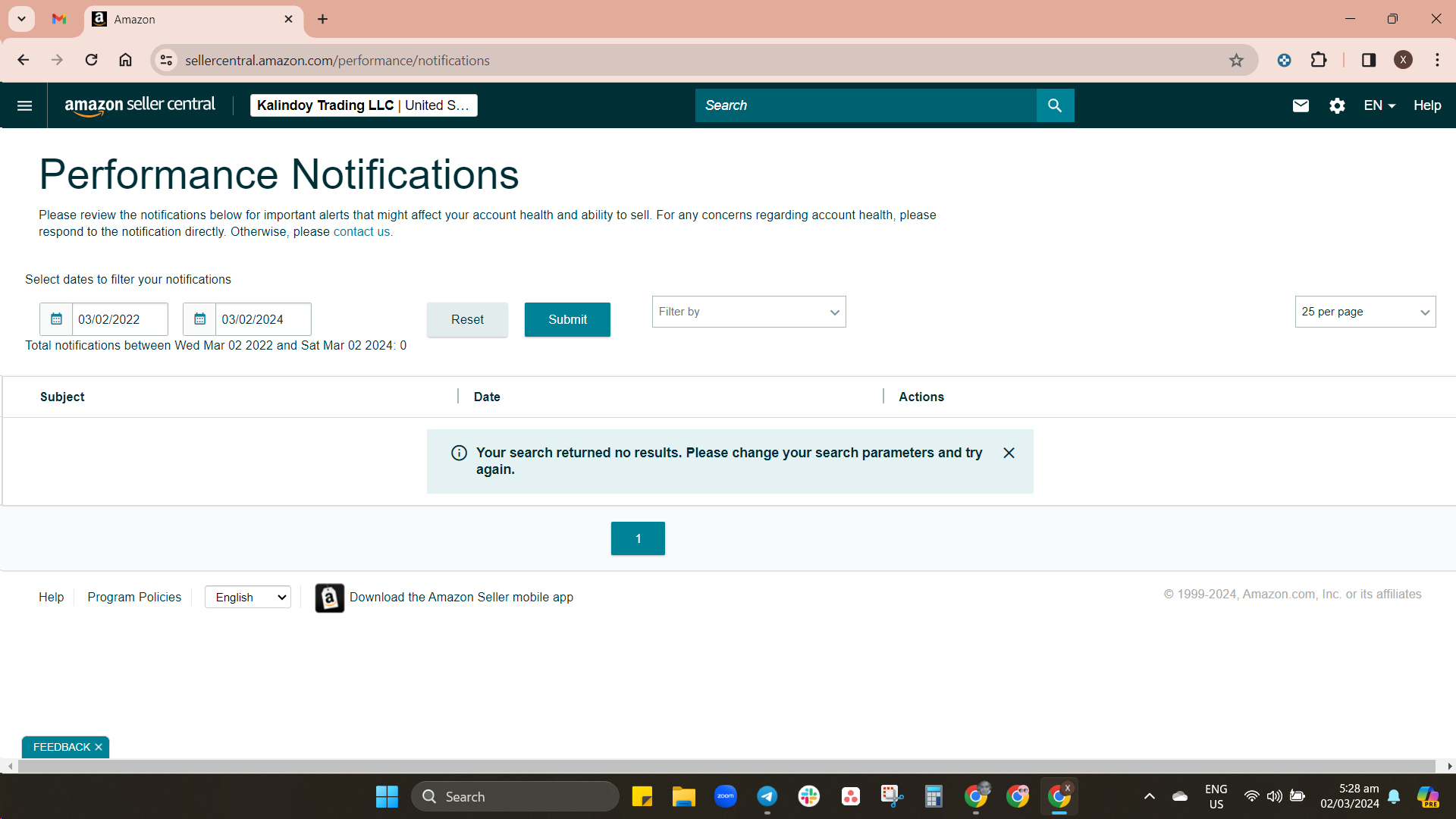Click the Amazon Seller Central logo
The width and height of the screenshot is (1456, 819).
[140, 105]
